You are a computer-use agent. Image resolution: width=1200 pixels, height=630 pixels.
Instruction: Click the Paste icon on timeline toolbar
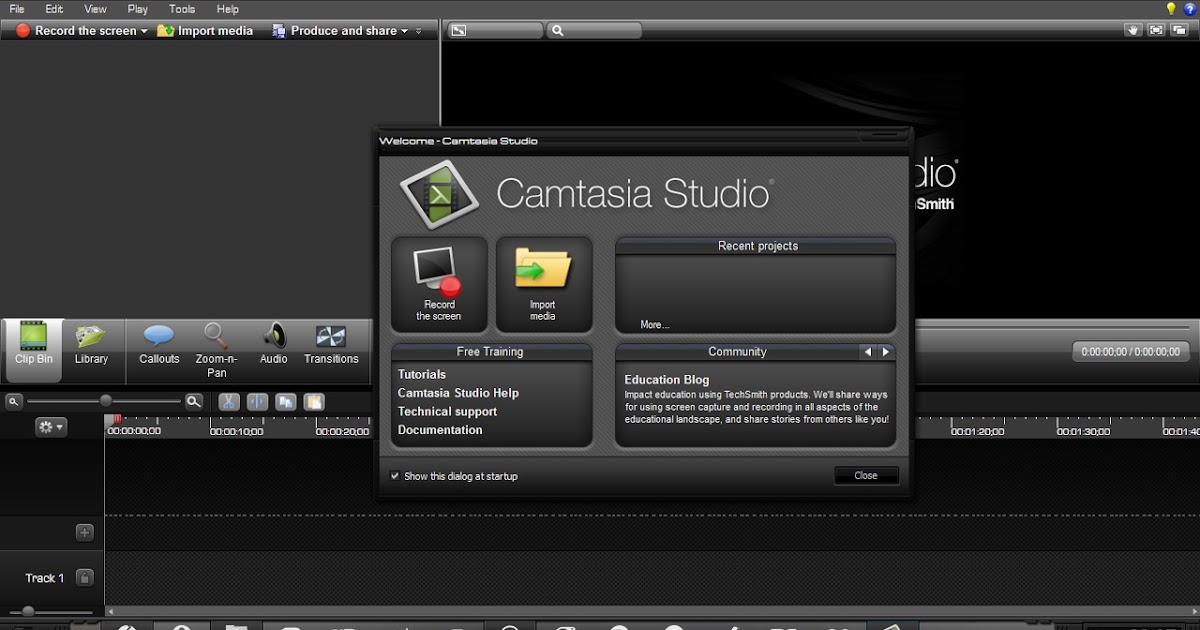[x=314, y=401]
